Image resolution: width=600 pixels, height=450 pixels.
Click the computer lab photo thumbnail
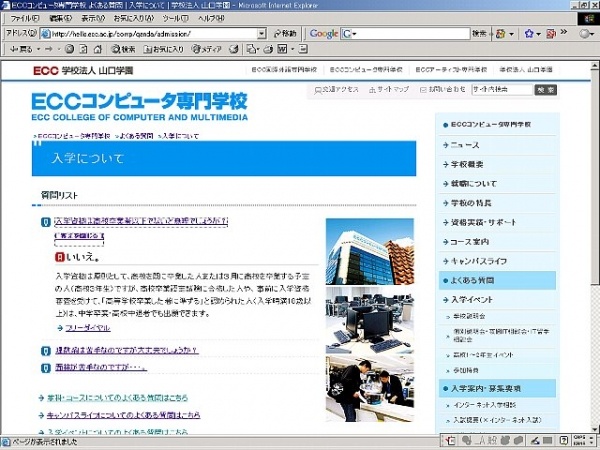click(370, 320)
